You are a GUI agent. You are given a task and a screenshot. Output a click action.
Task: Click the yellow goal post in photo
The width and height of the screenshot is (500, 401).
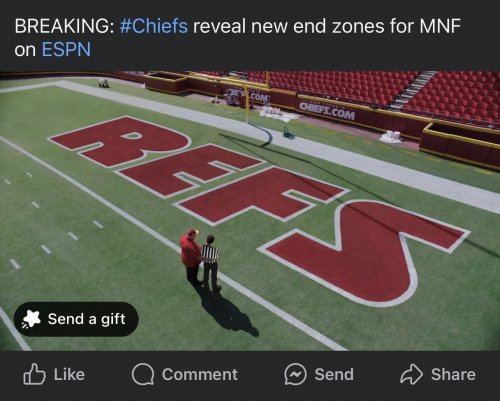[x=247, y=103]
